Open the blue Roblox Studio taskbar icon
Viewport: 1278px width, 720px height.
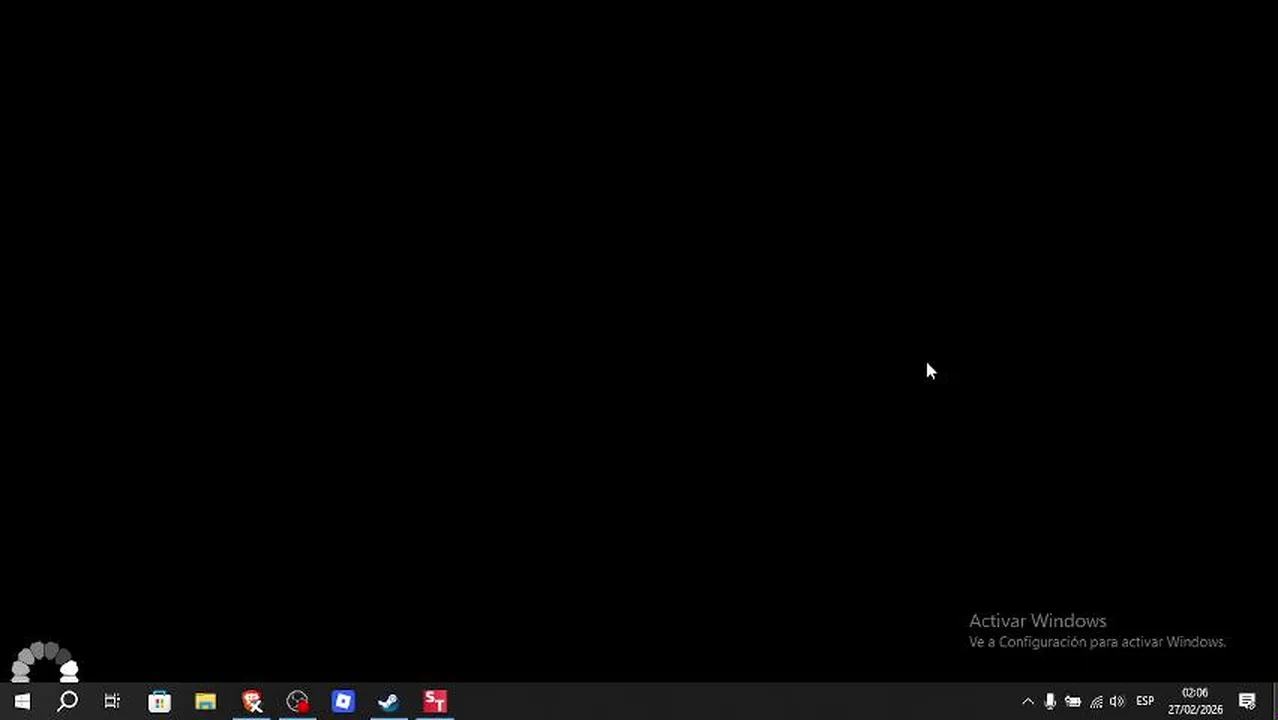[343, 702]
